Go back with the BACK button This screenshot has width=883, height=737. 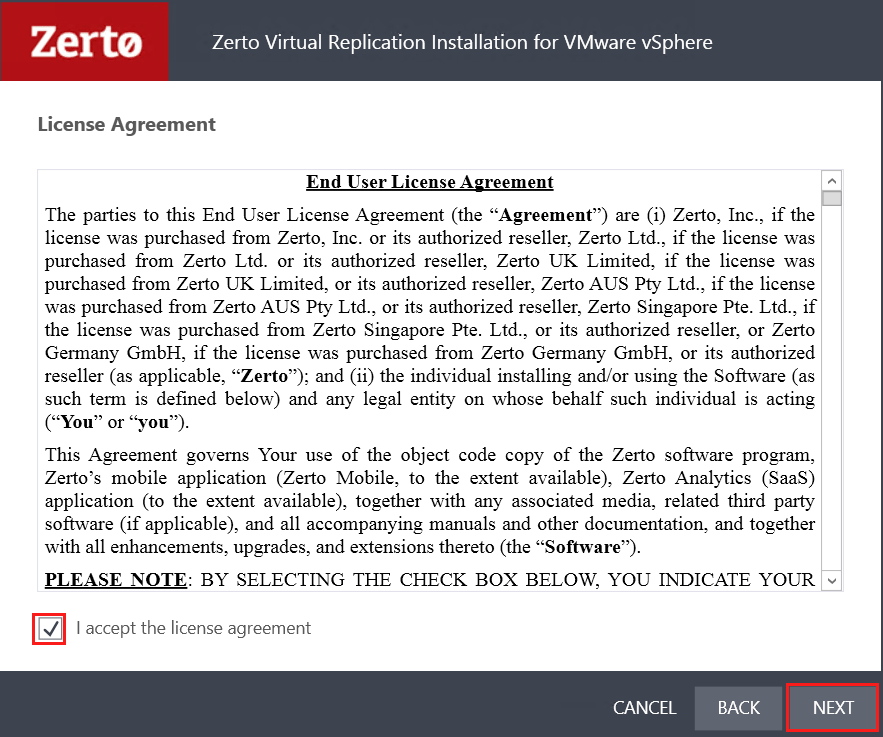[x=738, y=707]
